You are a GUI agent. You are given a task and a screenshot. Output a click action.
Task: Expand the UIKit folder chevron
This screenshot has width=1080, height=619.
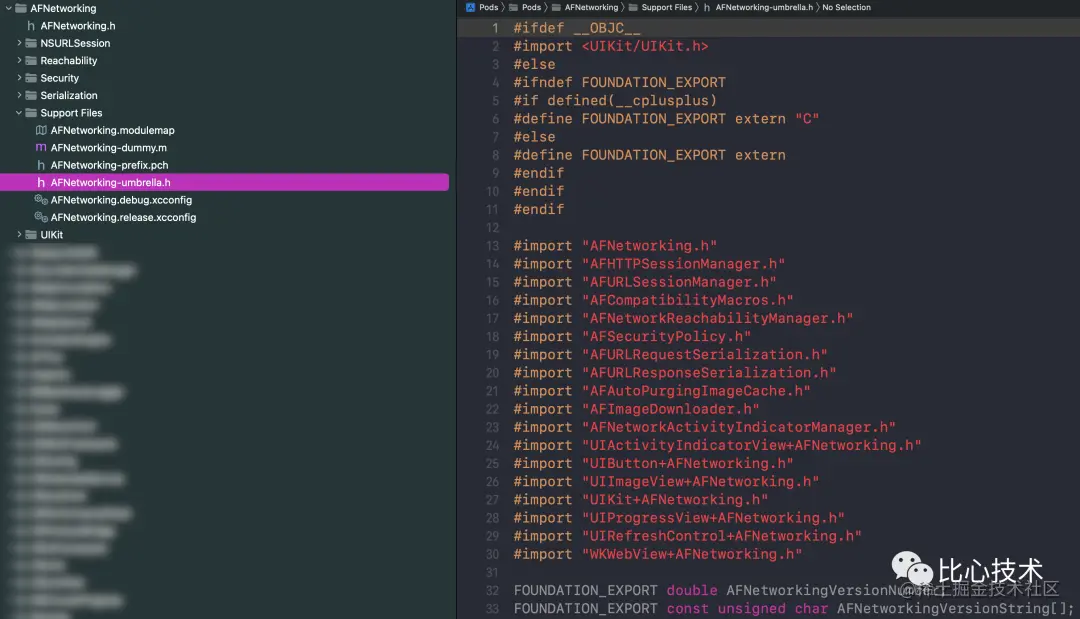coord(19,234)
